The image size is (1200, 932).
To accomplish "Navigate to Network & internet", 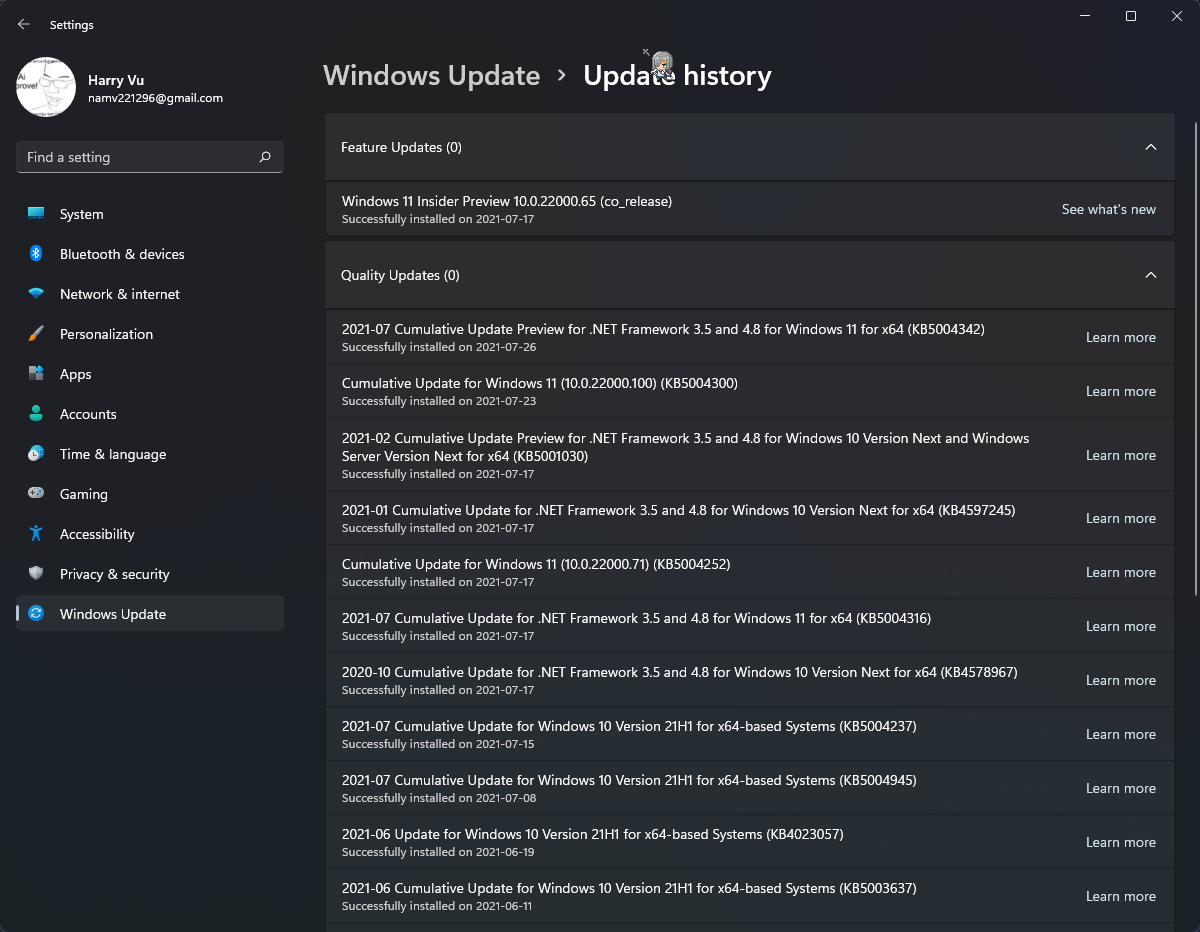I will click(x=150, y=294).
